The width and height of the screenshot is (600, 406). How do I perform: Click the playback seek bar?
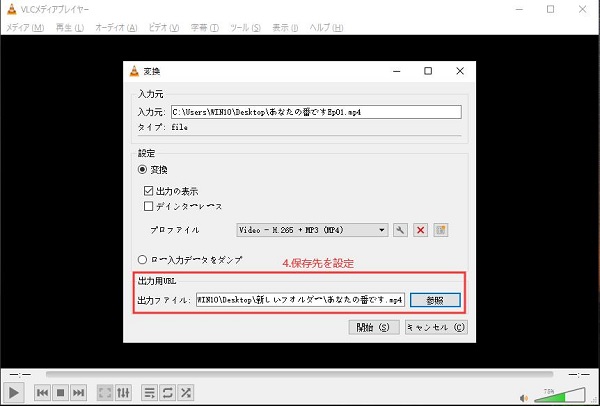(299, 374)
